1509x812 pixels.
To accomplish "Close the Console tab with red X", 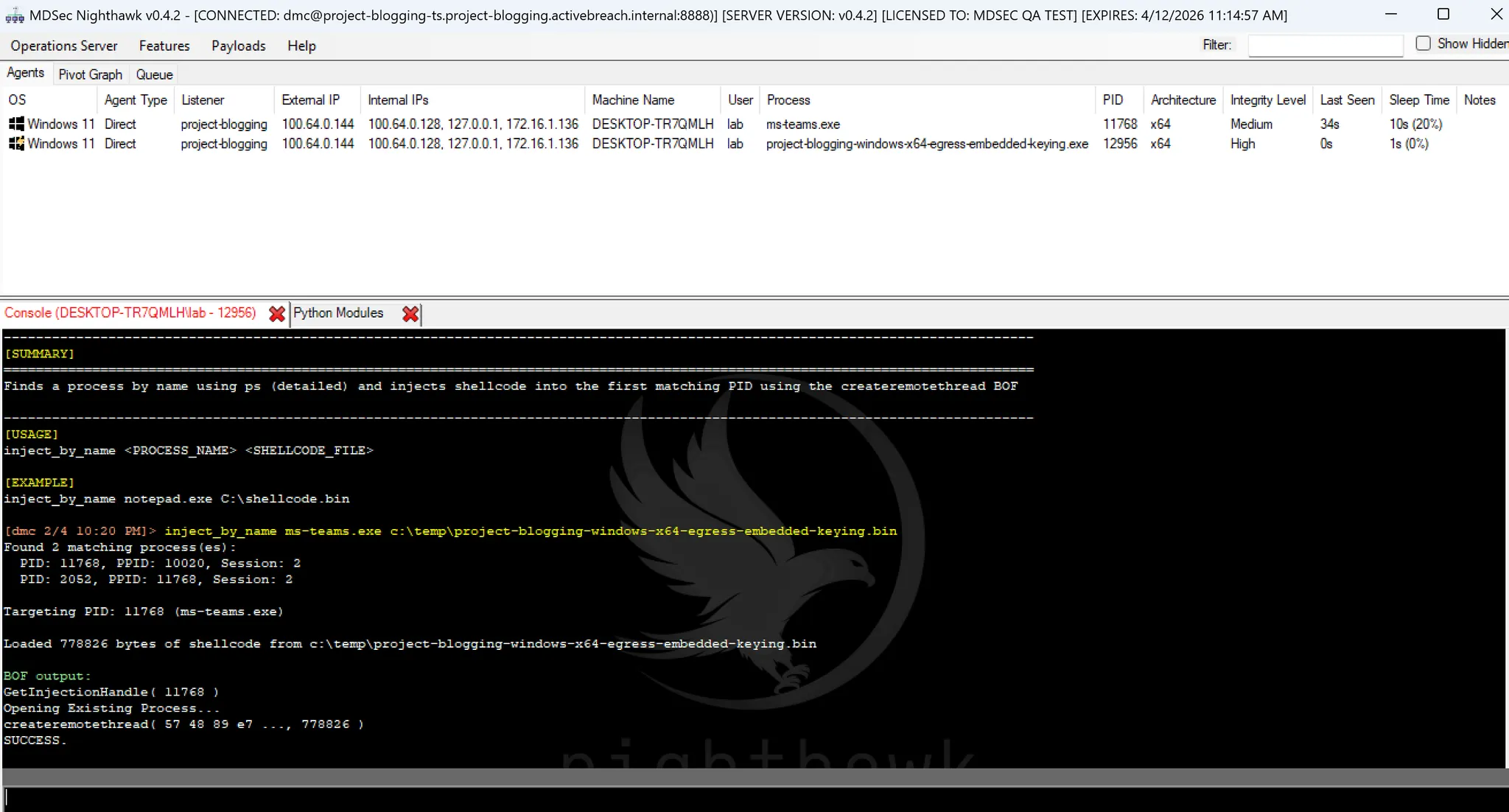I will click(x=277, y=314).
